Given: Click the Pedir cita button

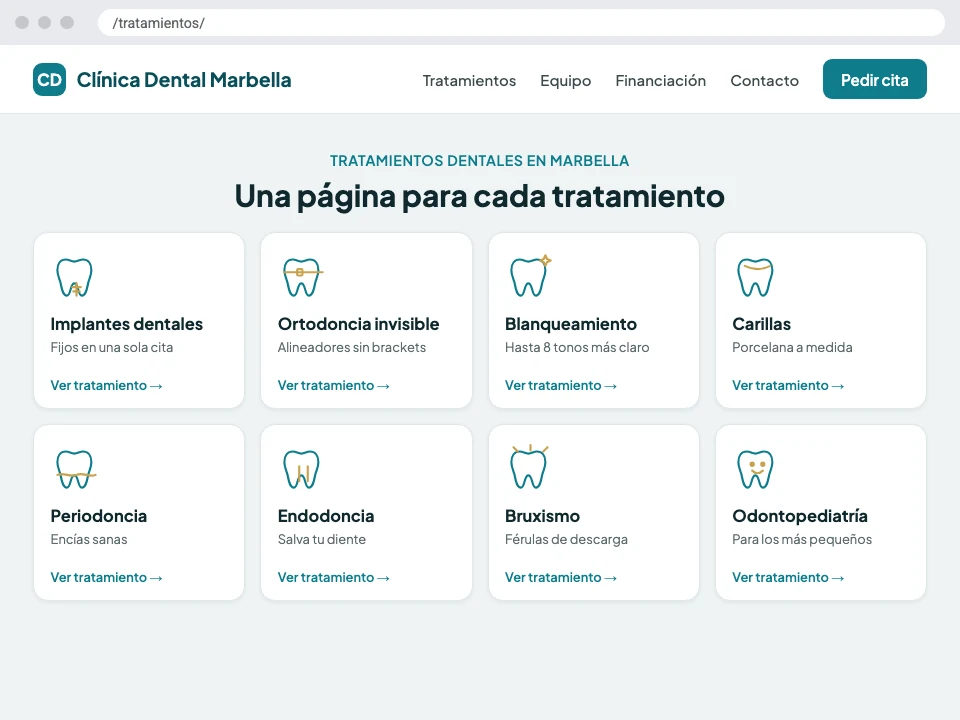Looking at the screenshot, I should click(874, 80).
